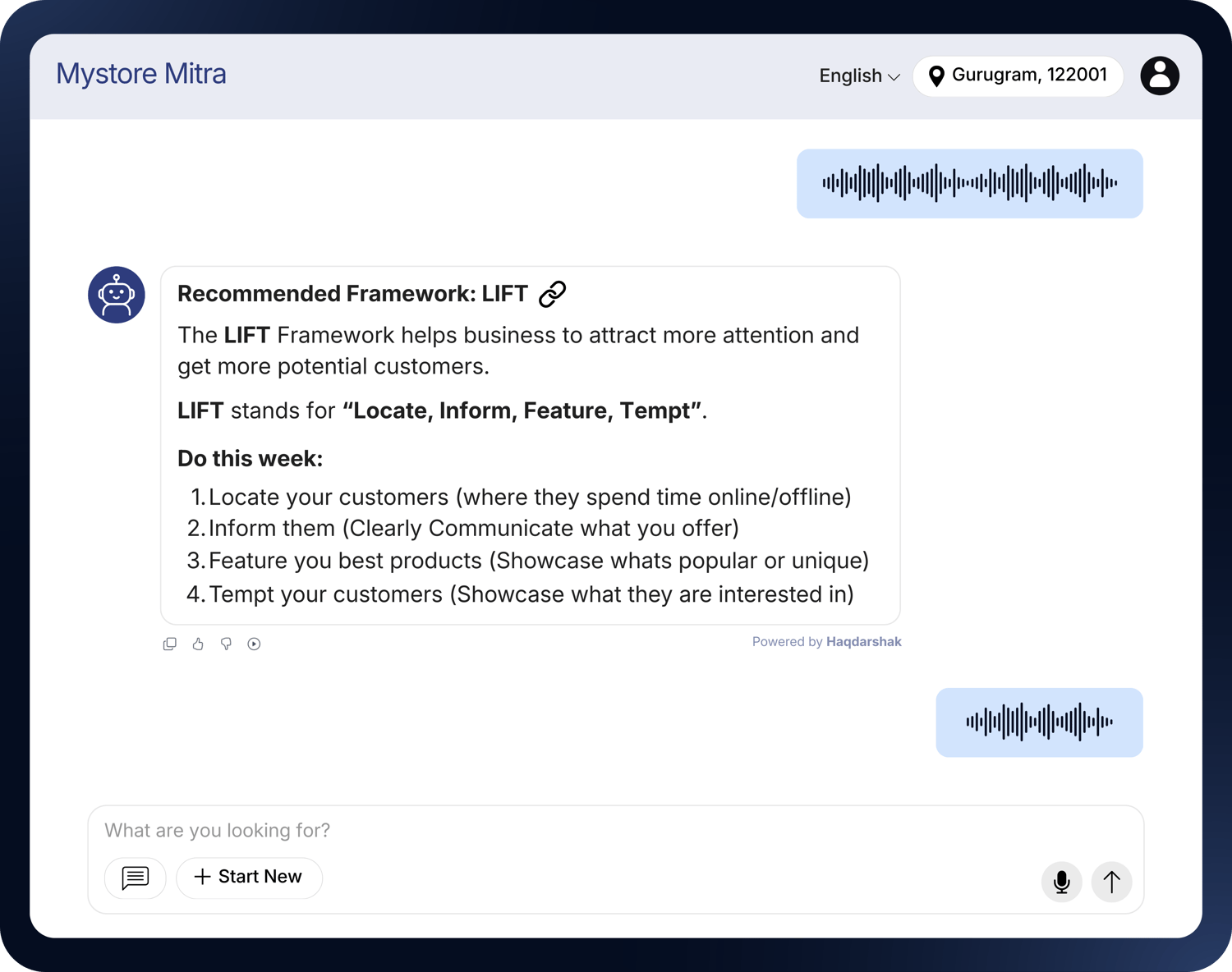Click the robot assistant avatar
This screenshot has height=972, width=1232.
[117, 295]
